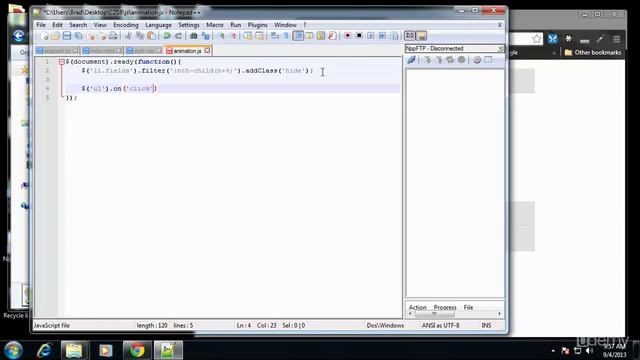Open the Windows Start button
Image resolution: width=640 pixels, height=360 pixels.
pyautogui.click(x=13, y=350)
